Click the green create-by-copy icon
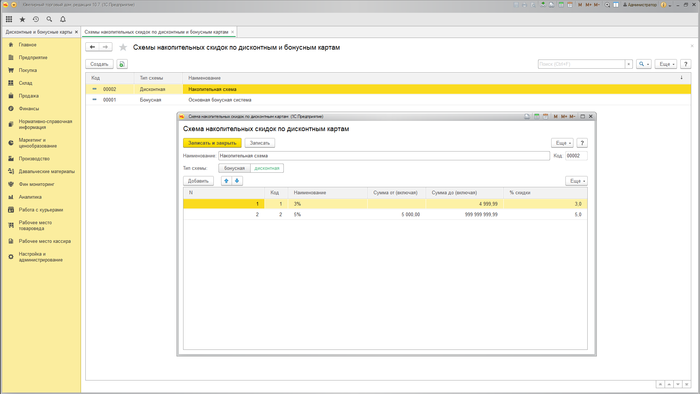This screenshot has height=394, width=700. (122, 64)
